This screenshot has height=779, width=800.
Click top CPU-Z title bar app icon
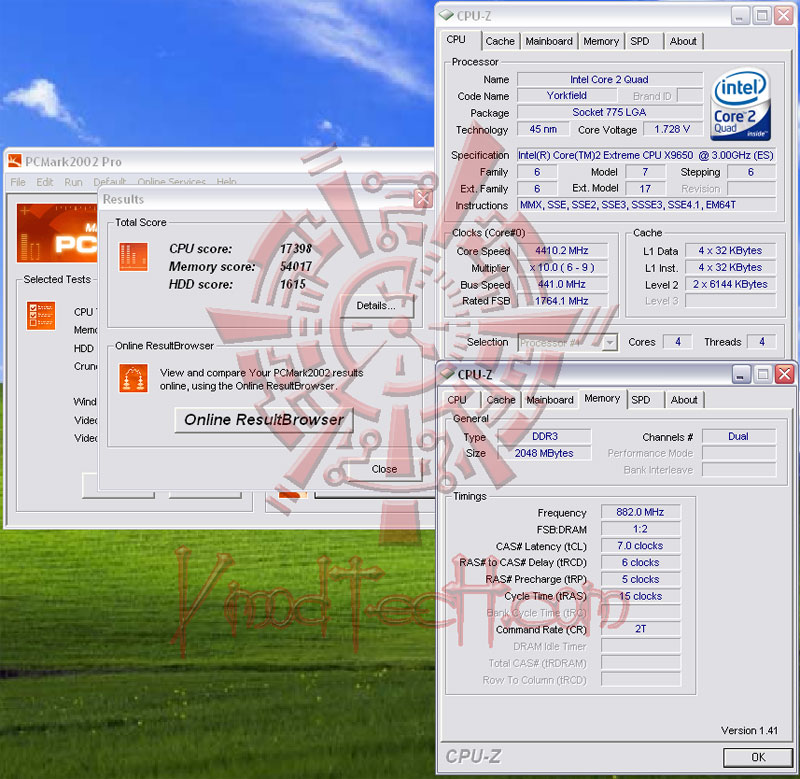click(x=446, y=15)
